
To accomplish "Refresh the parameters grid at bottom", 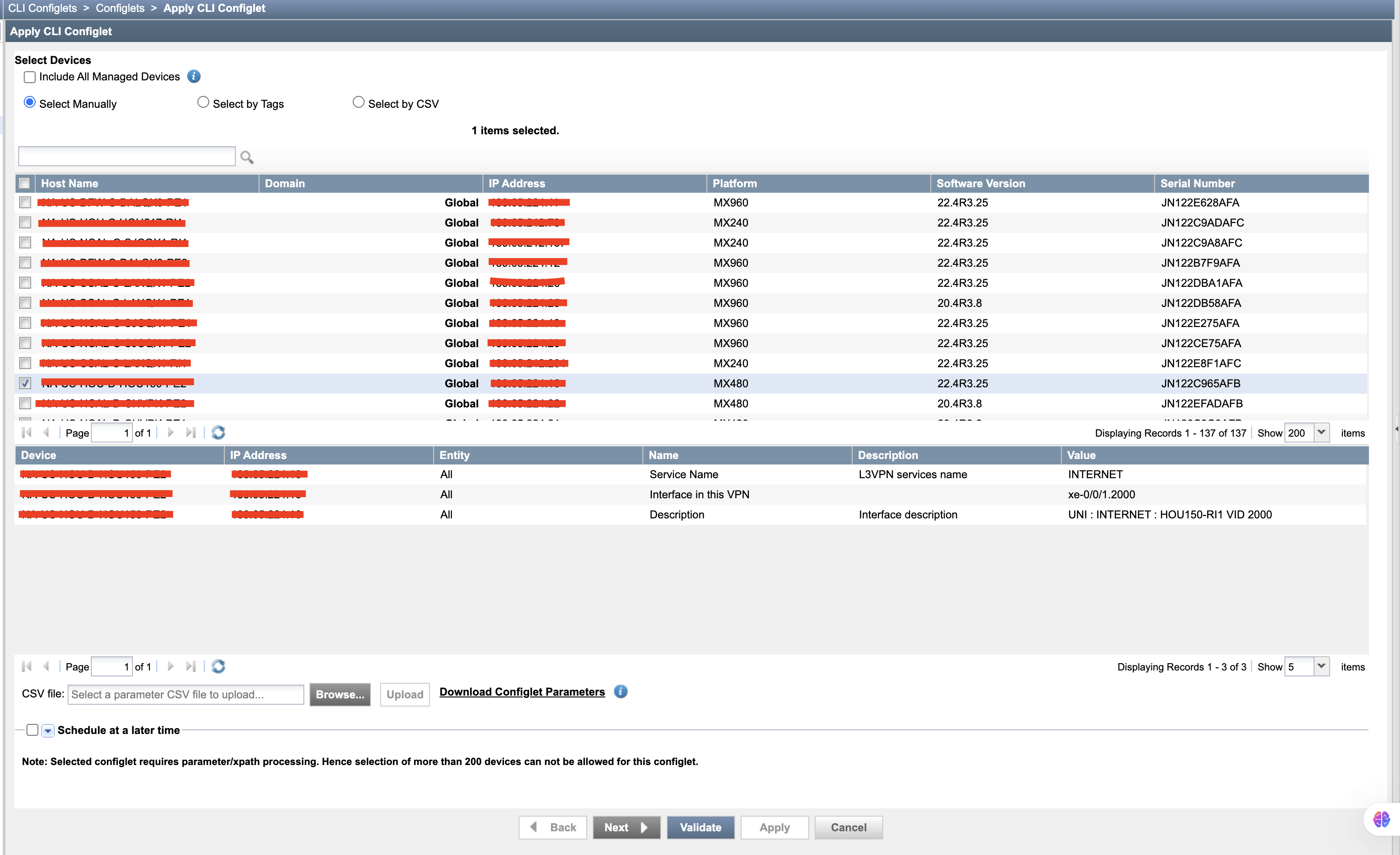I will point(218,666).
